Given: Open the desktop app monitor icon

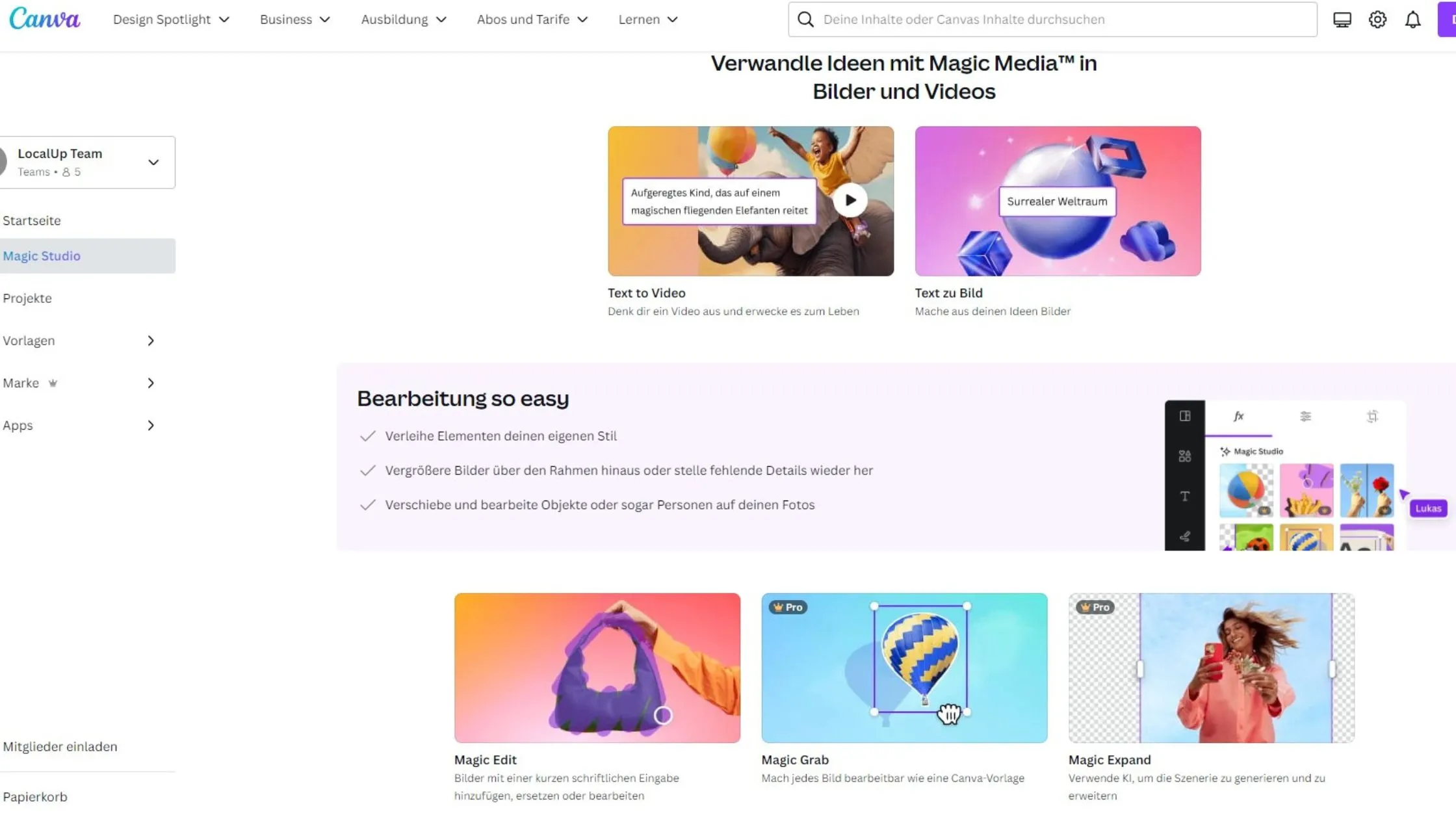Looking at the screenshot, I should (x=1342, y=19).
